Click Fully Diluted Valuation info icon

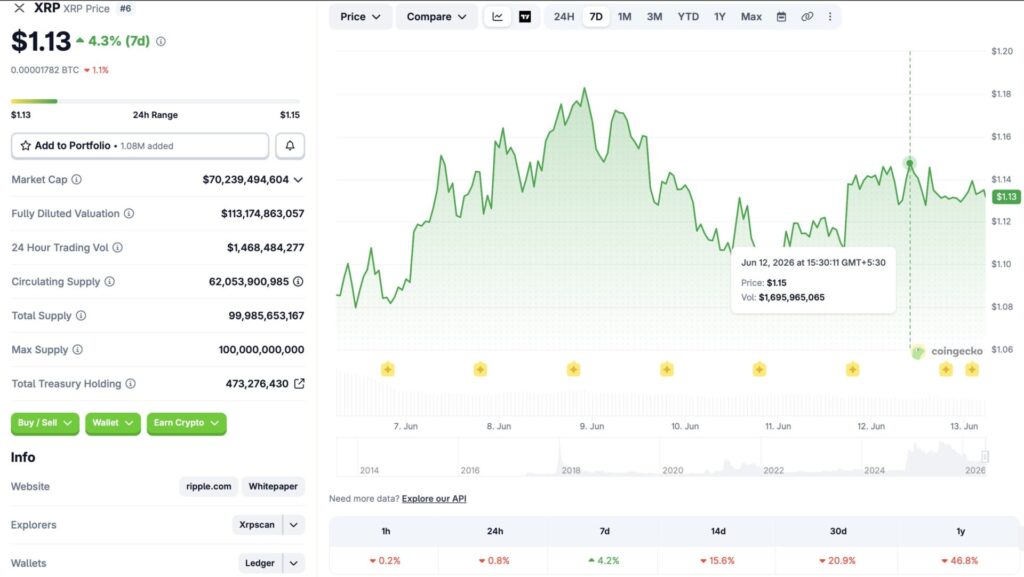[129, 213]
